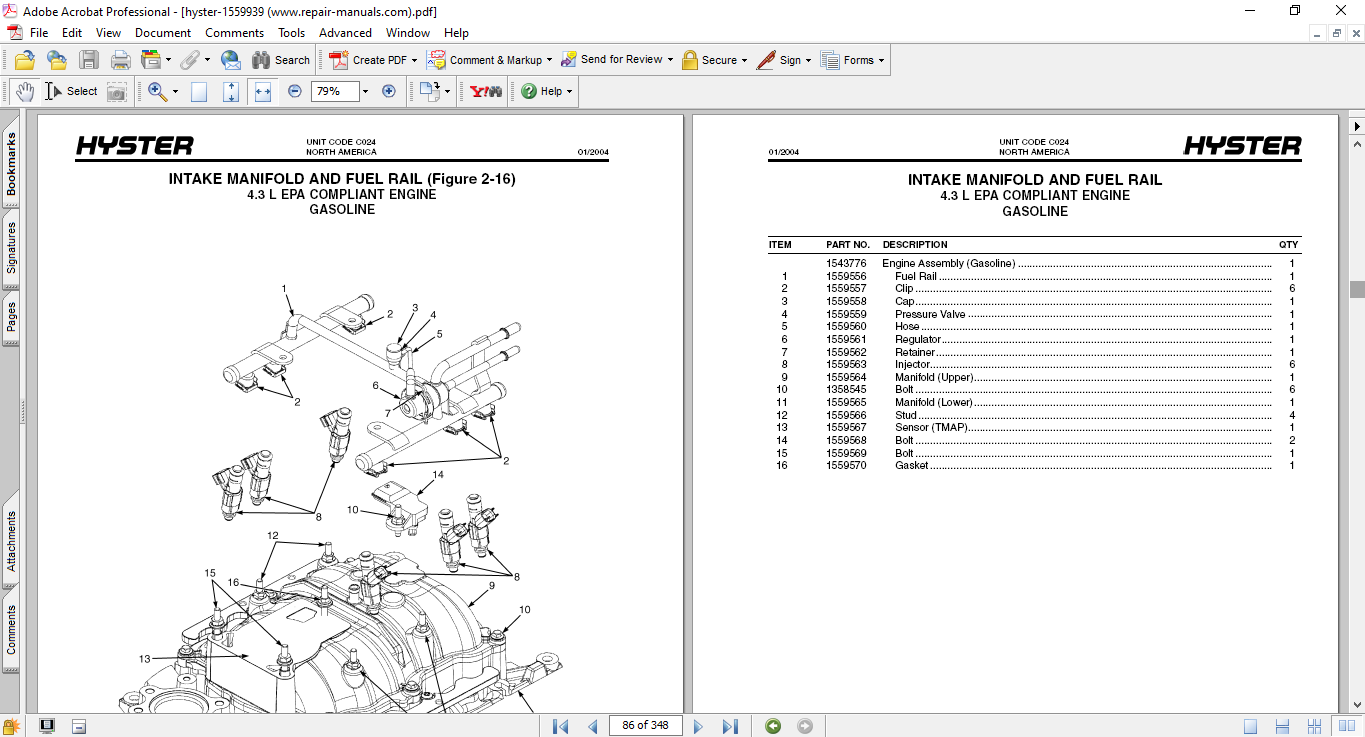Open the Attach File tool
The image size is (1365, 737).
[191, 59]
